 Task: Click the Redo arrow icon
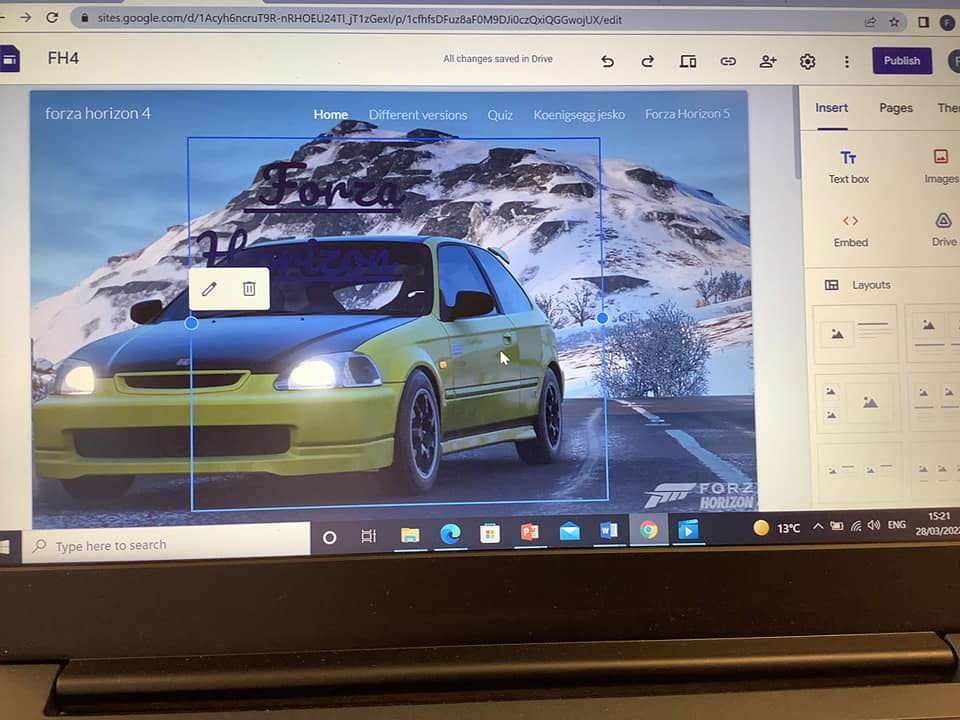coord(647,61)
